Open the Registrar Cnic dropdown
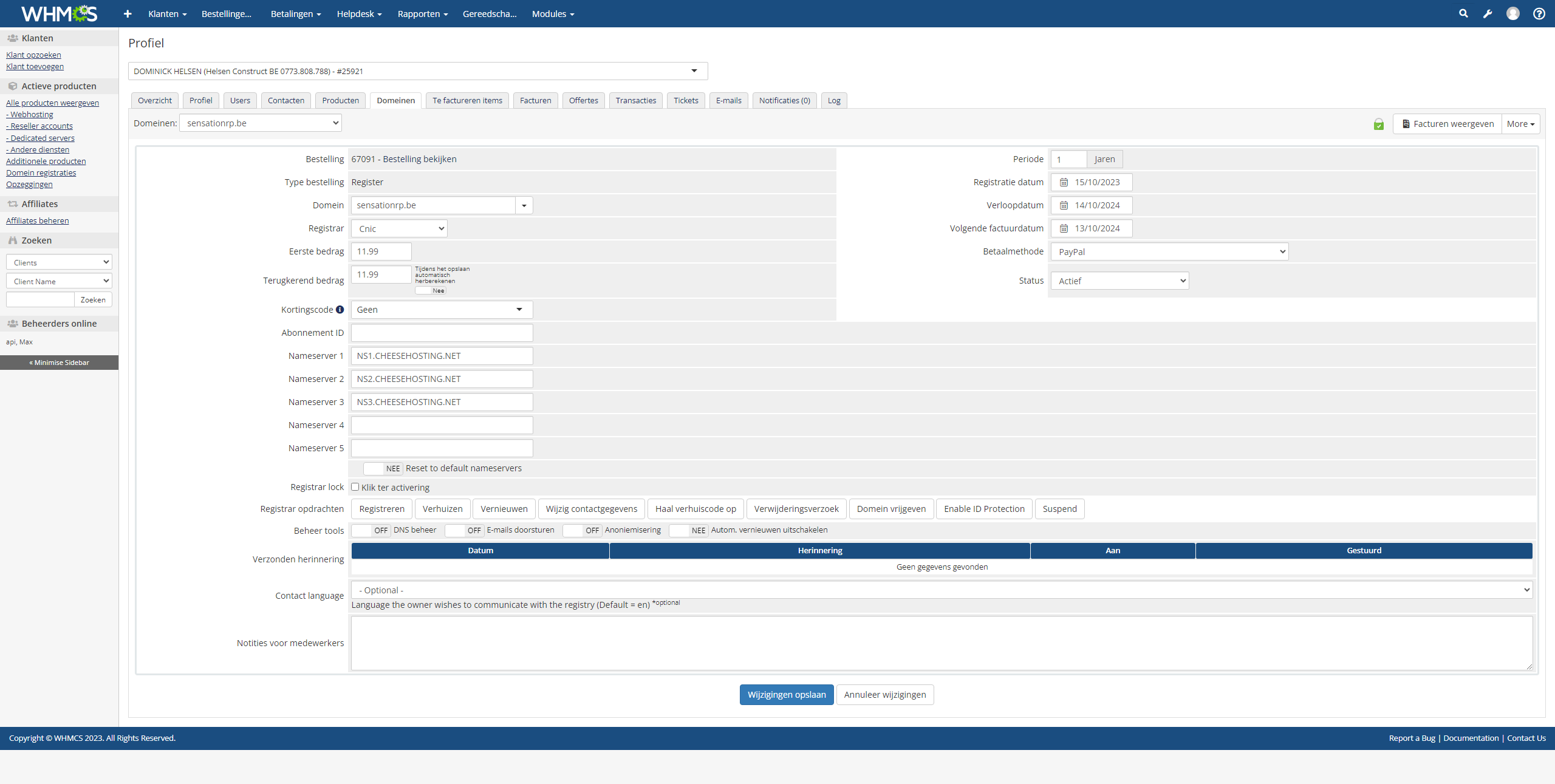This screenshot has height=784, width=1555. coord(399,228)
